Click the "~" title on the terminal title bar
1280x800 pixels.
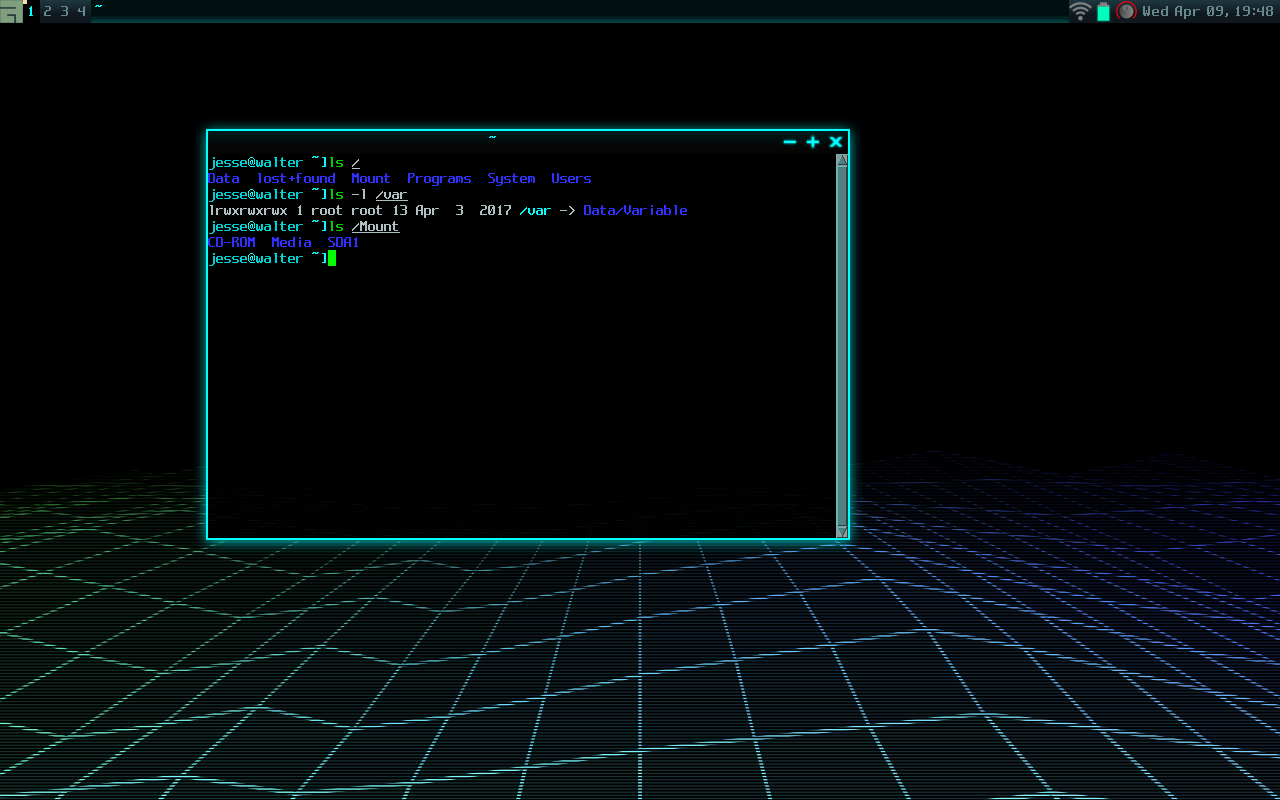[492, 138]
